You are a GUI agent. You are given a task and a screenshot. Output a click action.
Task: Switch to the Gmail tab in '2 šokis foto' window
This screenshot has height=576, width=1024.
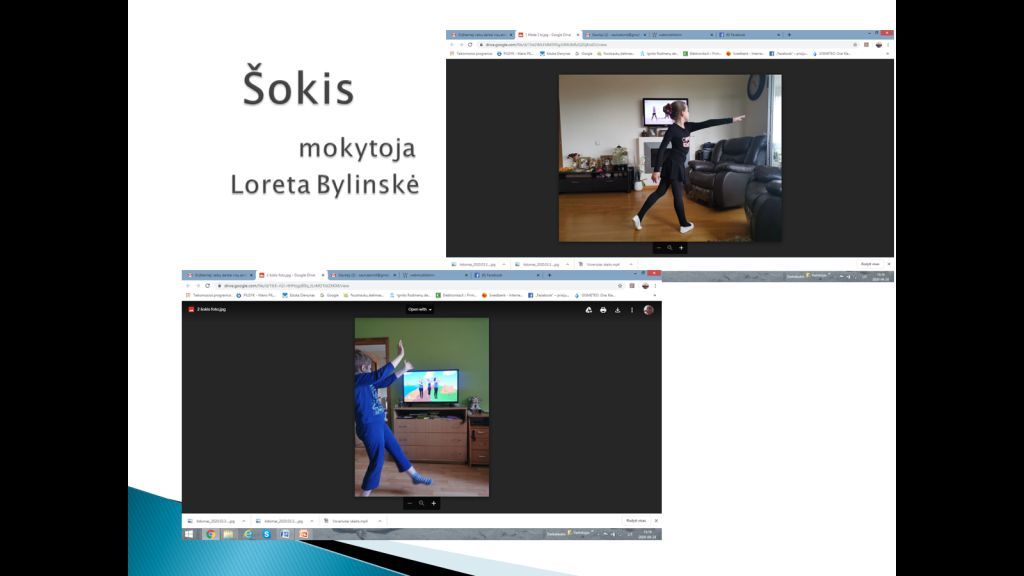(x=363, y=275)
